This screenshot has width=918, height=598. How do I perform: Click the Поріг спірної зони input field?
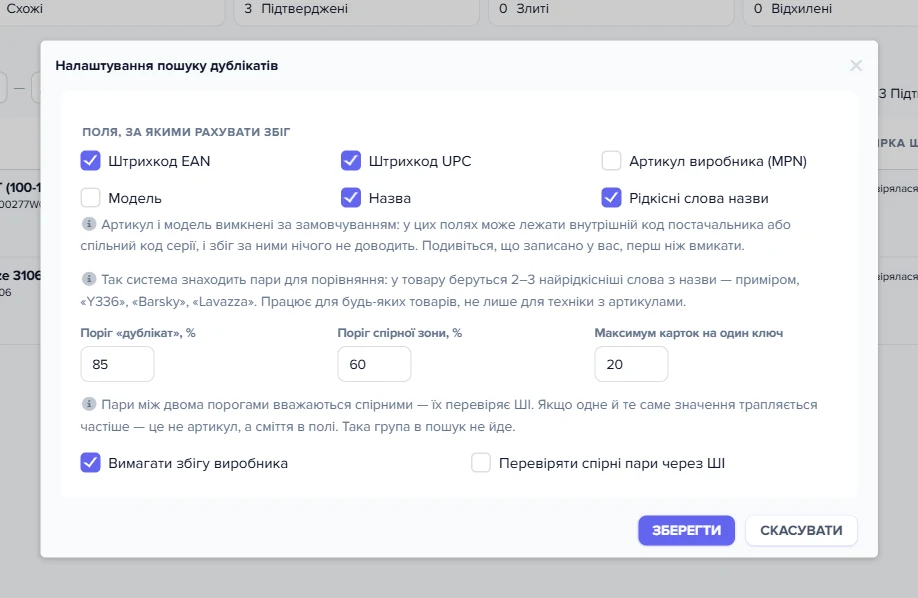tap(374, 364)
